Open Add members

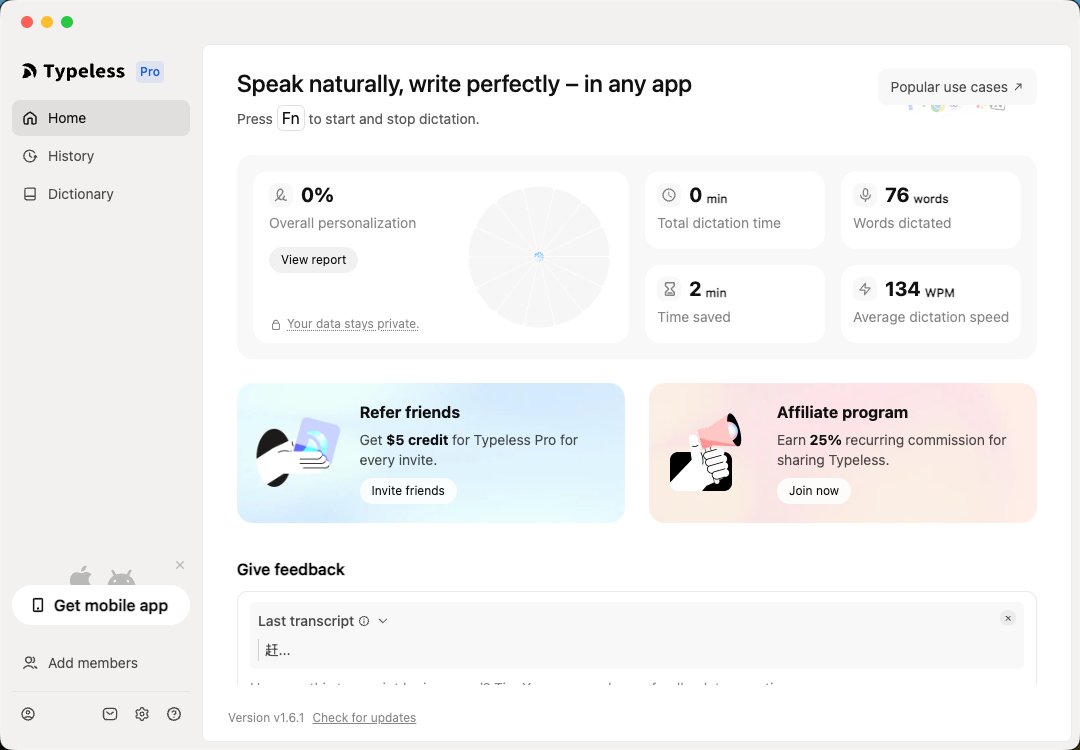click(101, 663)
